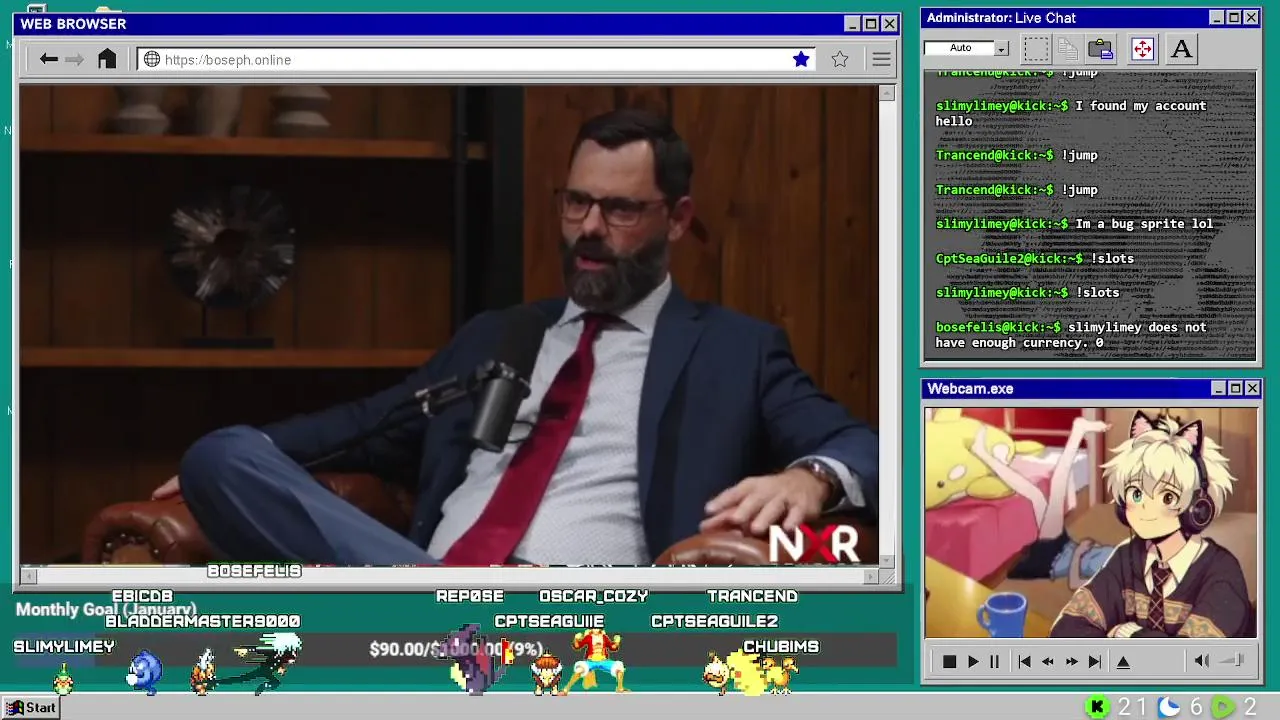Click the bosefelis "not enough currency" message

tap(1071, 335)
